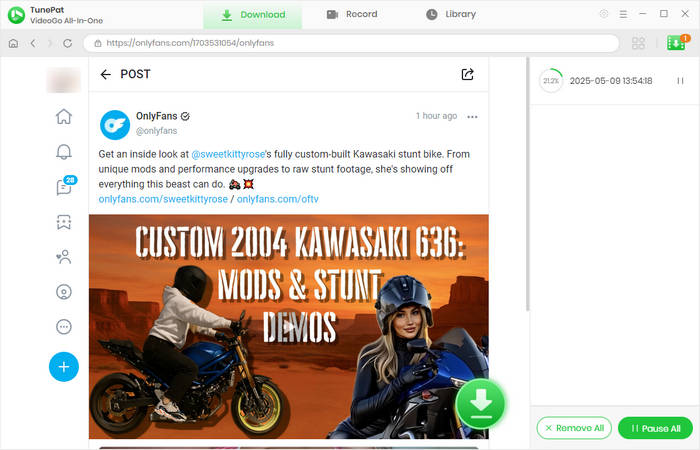Image resolution: width=700 pixels, height=450 pixels.
Task: Click the blue new post plus button
Action: pos(64,367)
